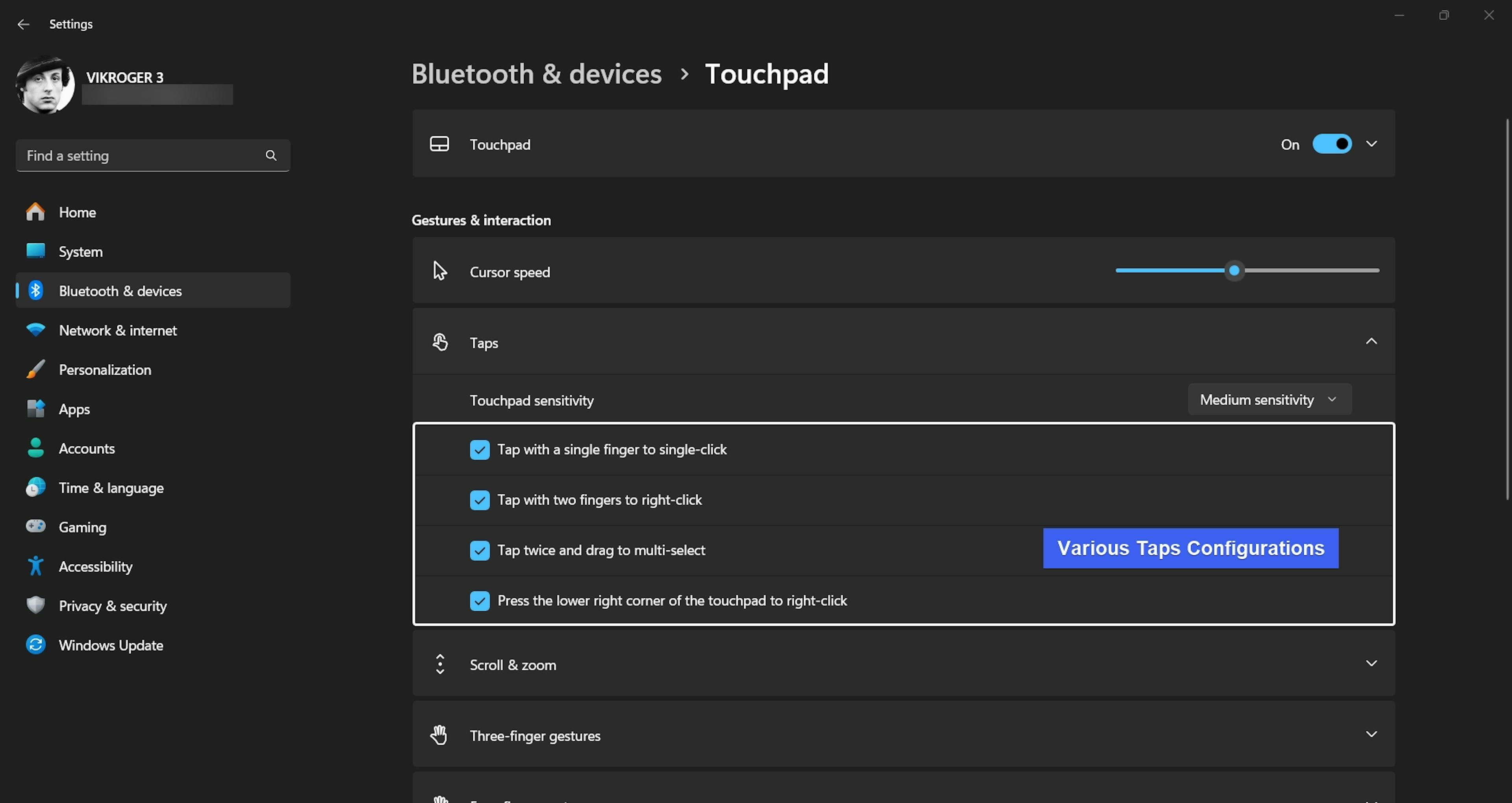Screen dimensions: 1512x803
Task: Collapse the Taps section chevron
Action: click(1371, 341)
